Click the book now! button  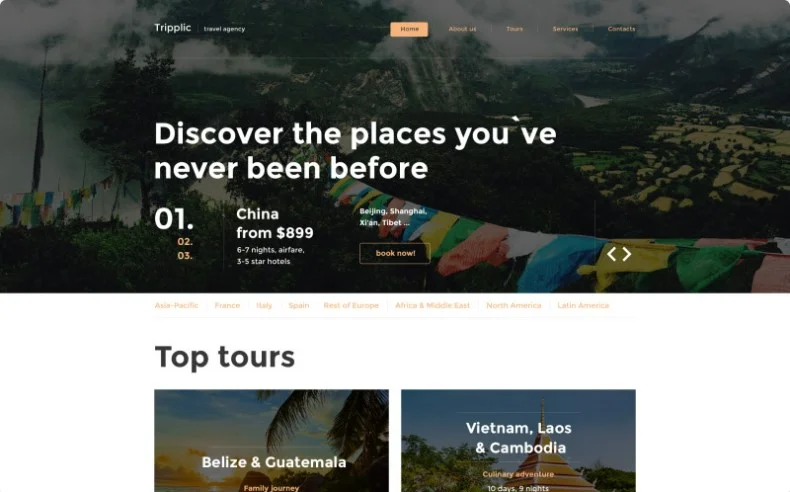point(395,253)
